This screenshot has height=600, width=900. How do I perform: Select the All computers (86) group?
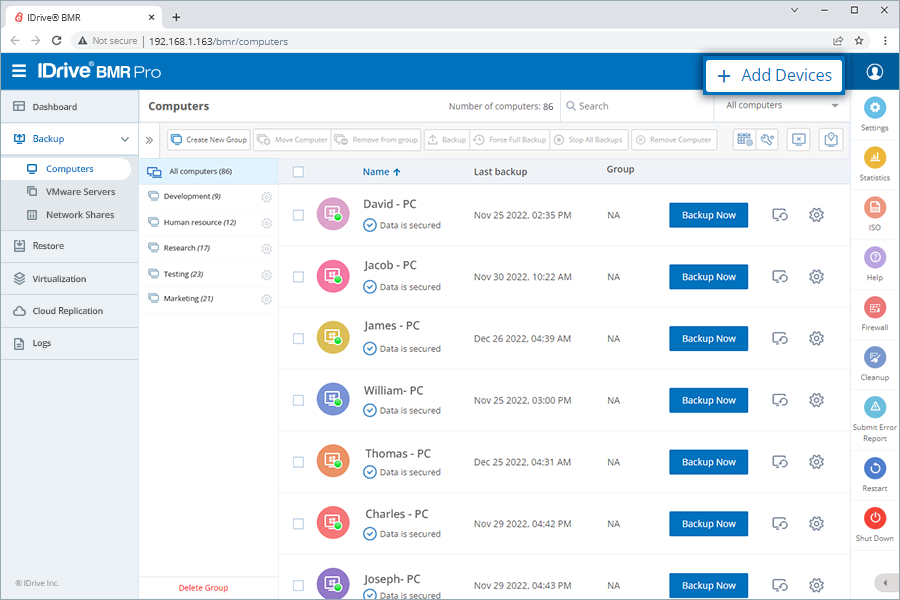click(209, 171)
